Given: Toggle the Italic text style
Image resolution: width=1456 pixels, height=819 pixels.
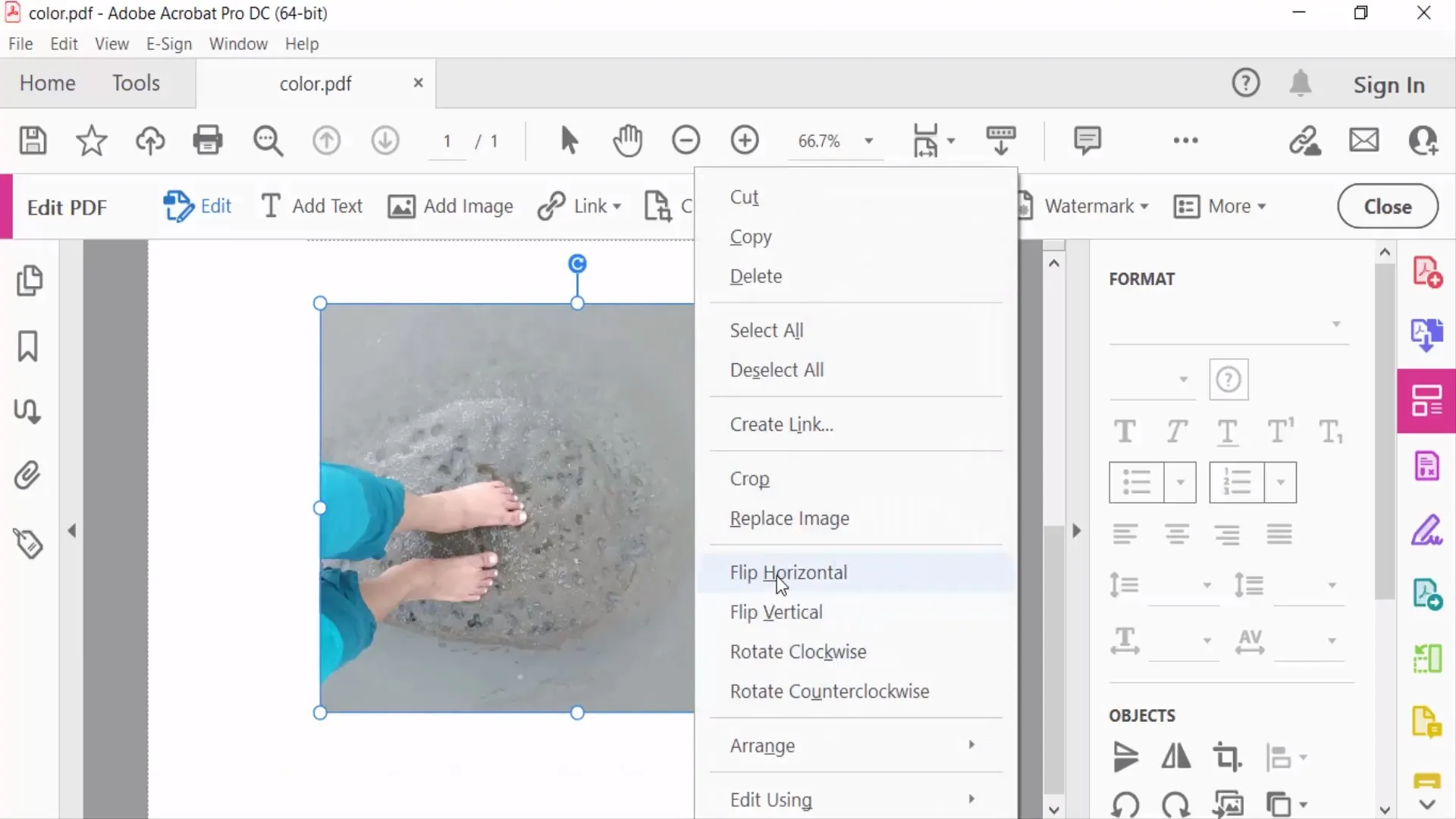Looking at the screenshot, I should click(1176, 431).
